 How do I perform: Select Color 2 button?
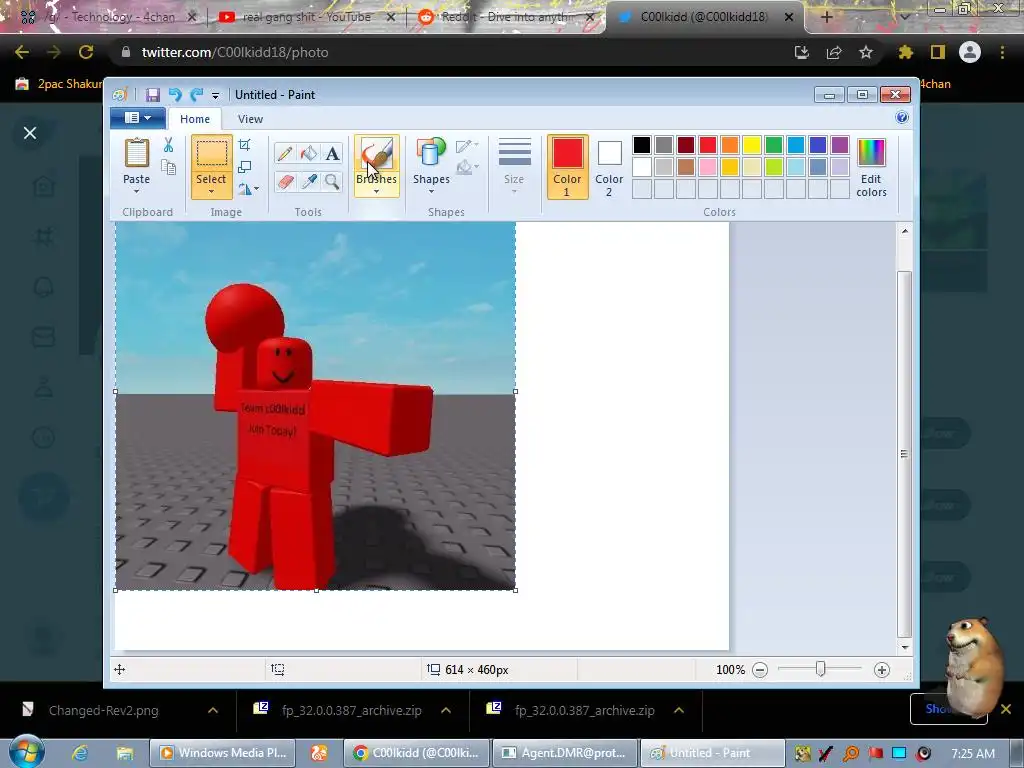click(x=609, y=167)
